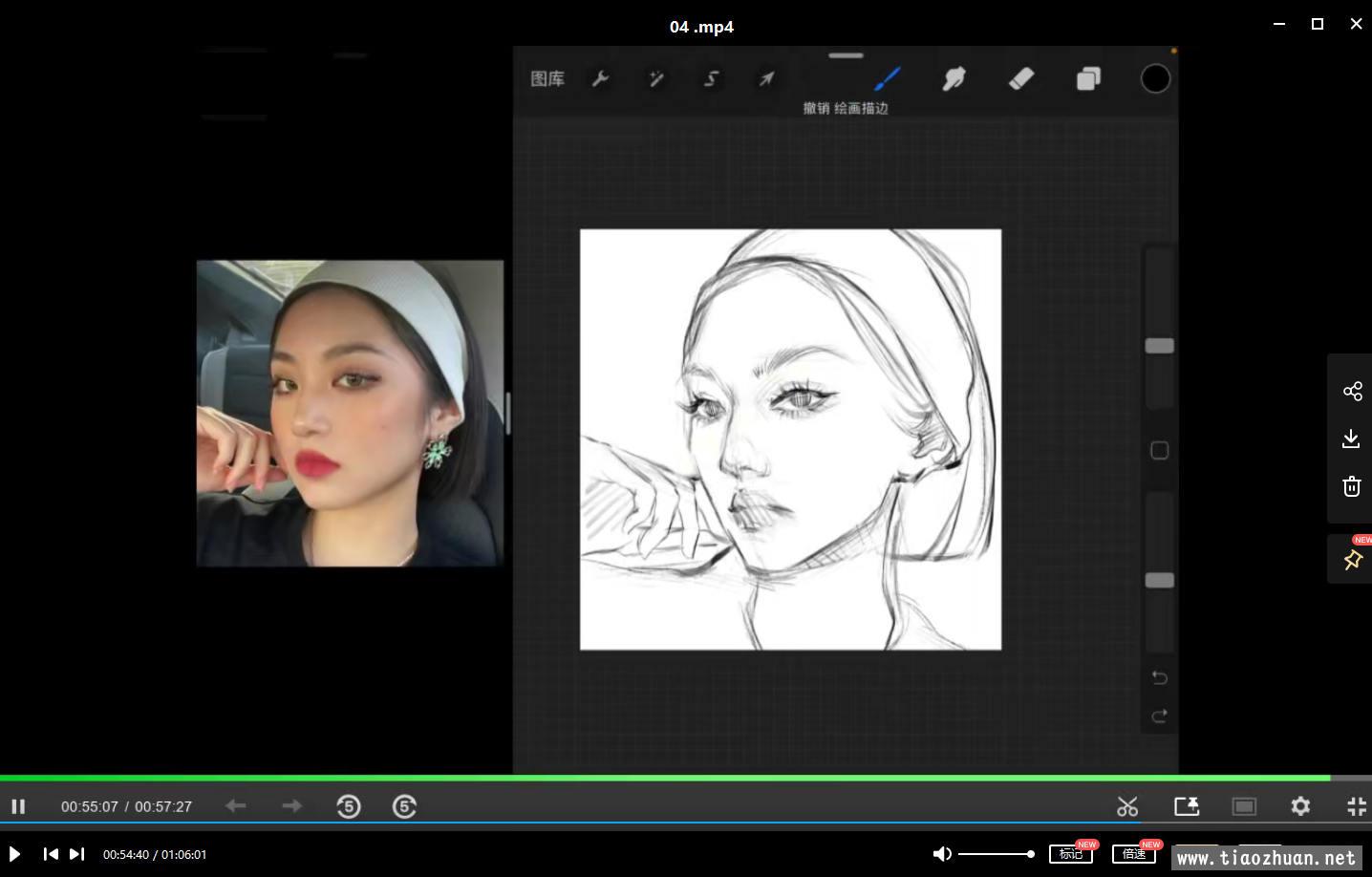Click the scissors clip icon
The width and height of the screenshot is (1372, 877).
click(1127, 807)
